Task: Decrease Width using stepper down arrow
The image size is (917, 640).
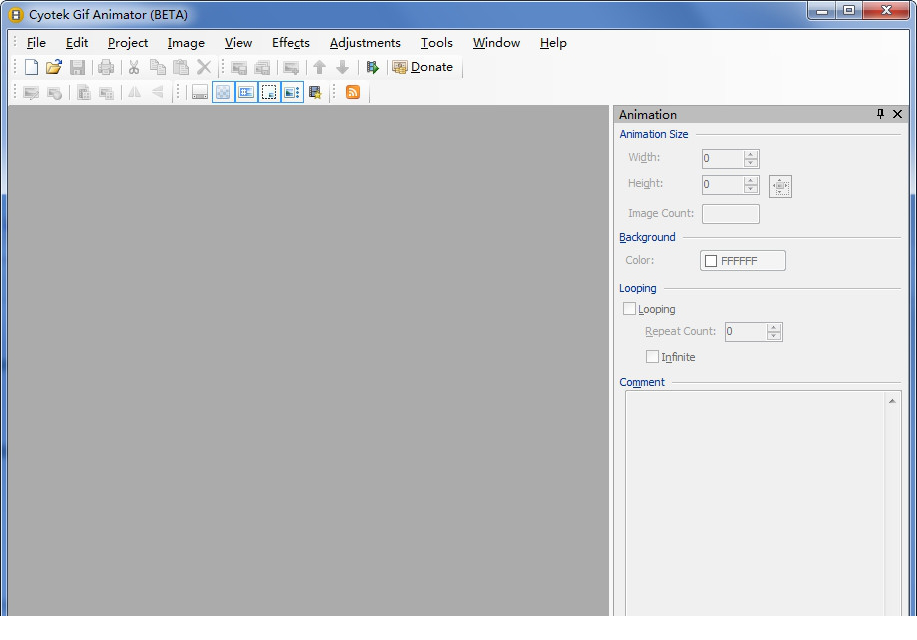Action: pos(751,163)
